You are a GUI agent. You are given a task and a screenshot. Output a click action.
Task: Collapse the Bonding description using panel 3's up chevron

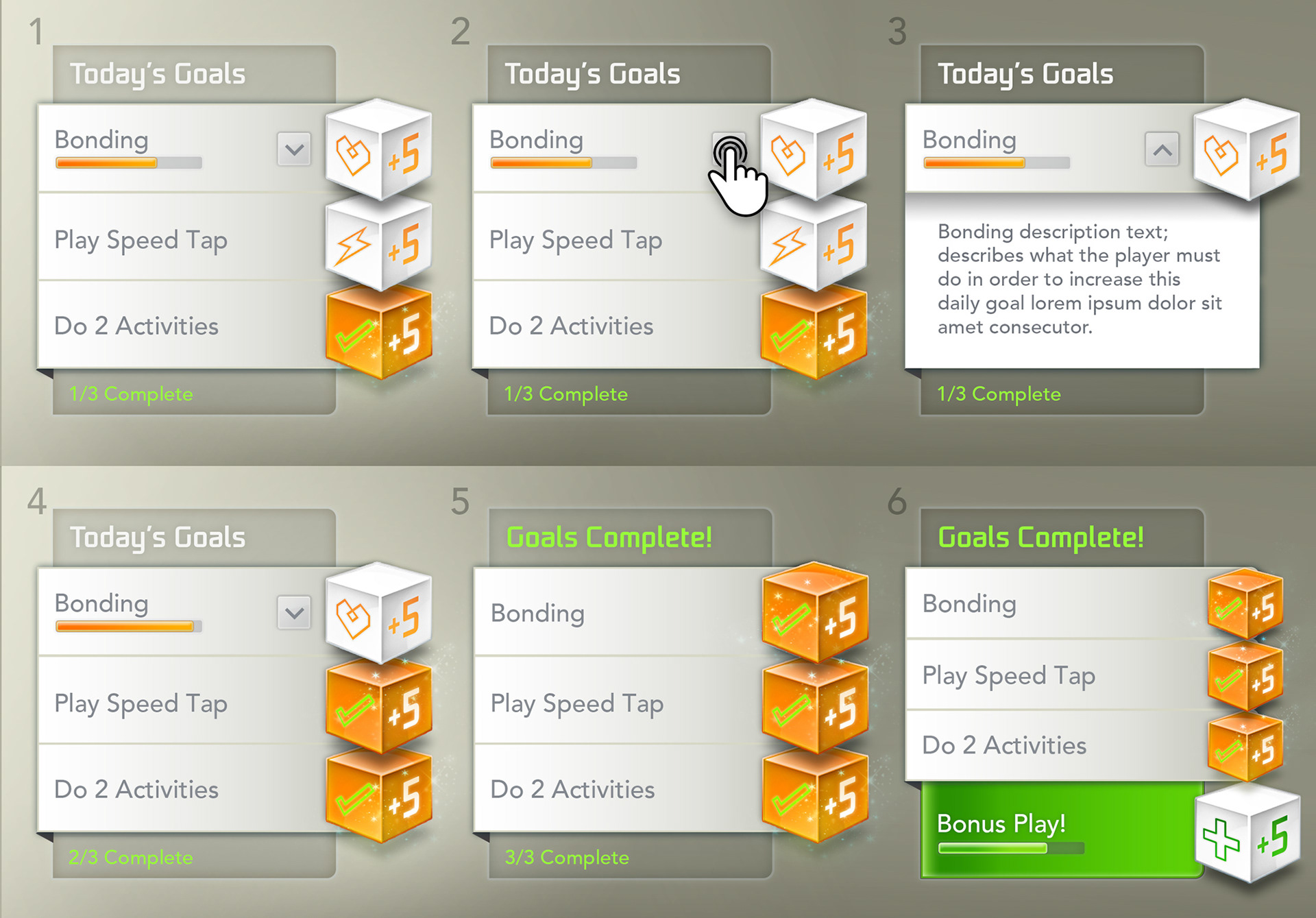[1162, 149]
